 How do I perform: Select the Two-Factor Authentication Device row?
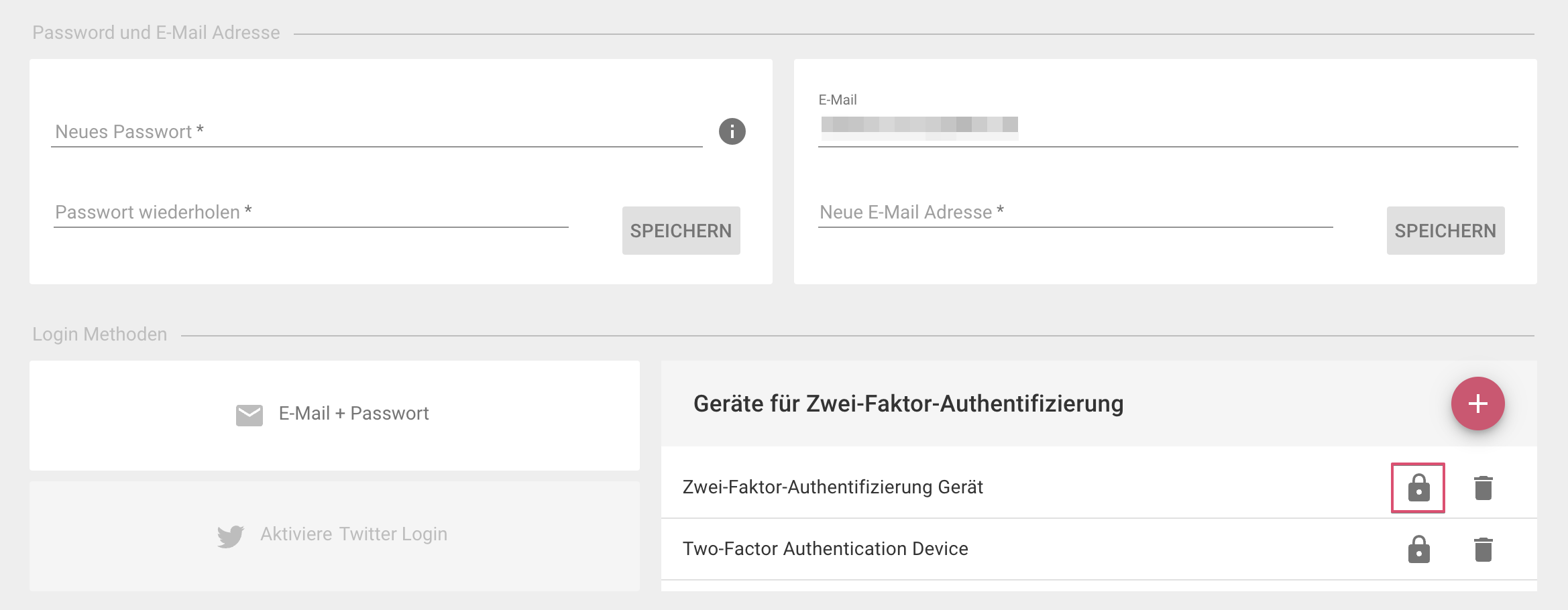[1099, 549]
